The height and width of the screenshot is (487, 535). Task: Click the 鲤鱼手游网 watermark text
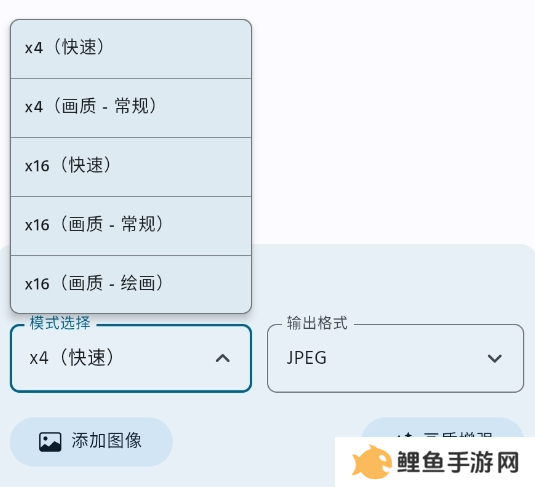[x=458, y=462]
